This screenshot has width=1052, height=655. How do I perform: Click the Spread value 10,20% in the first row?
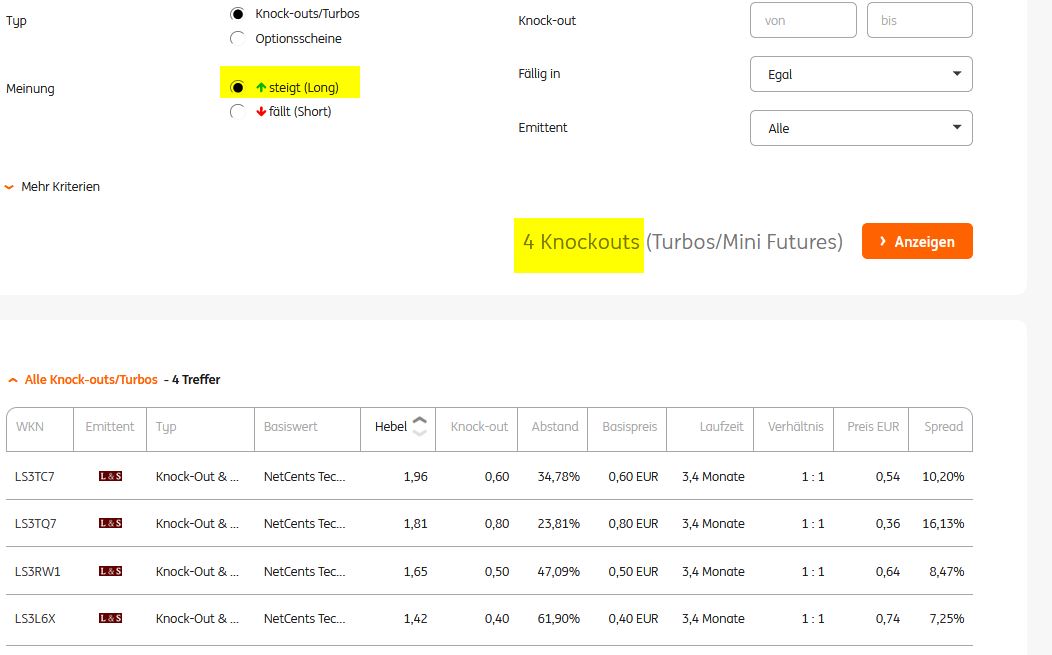click(944, 477)
